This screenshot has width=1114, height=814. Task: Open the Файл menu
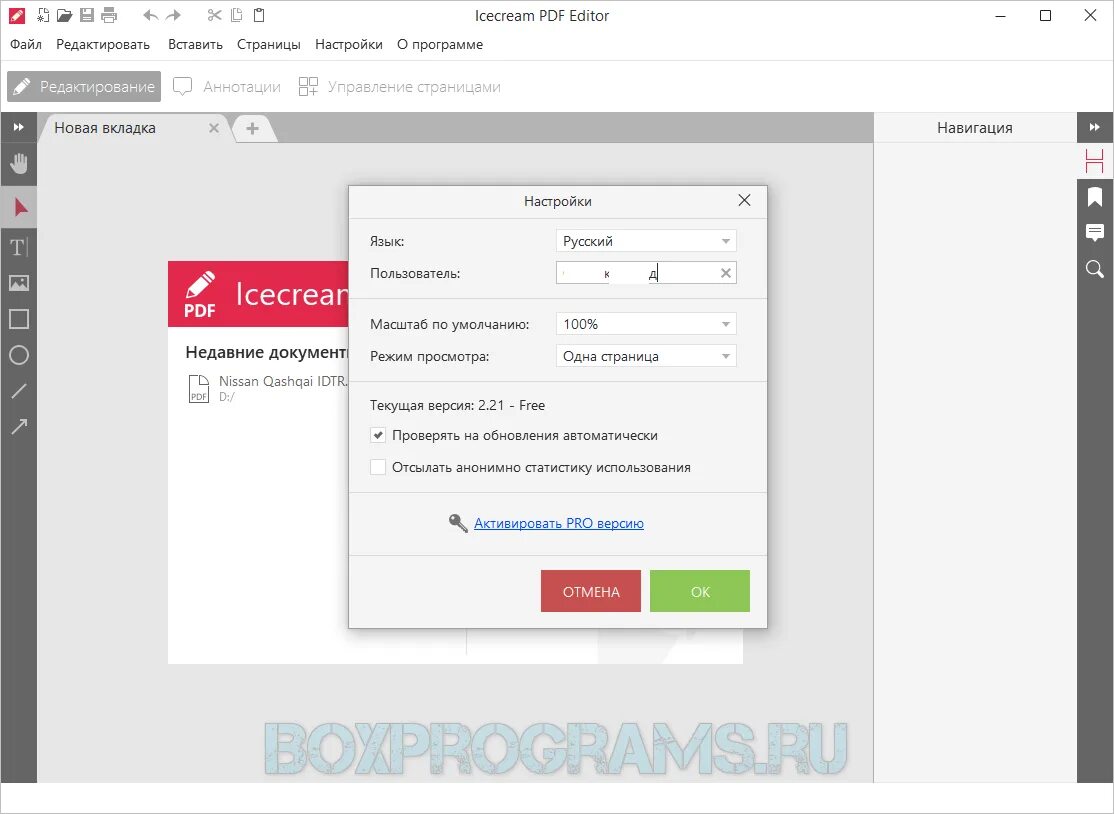pos(26,44)
